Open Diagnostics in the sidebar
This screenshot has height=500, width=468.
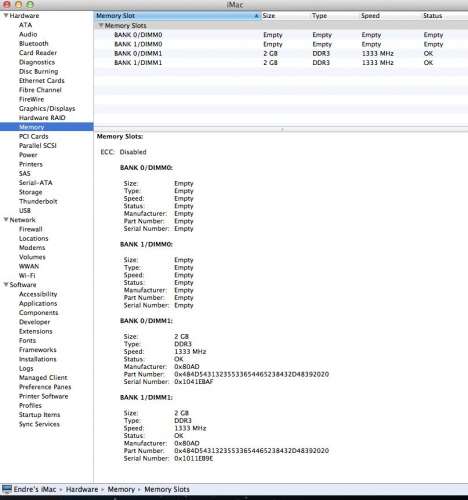[x=37, y=62]
